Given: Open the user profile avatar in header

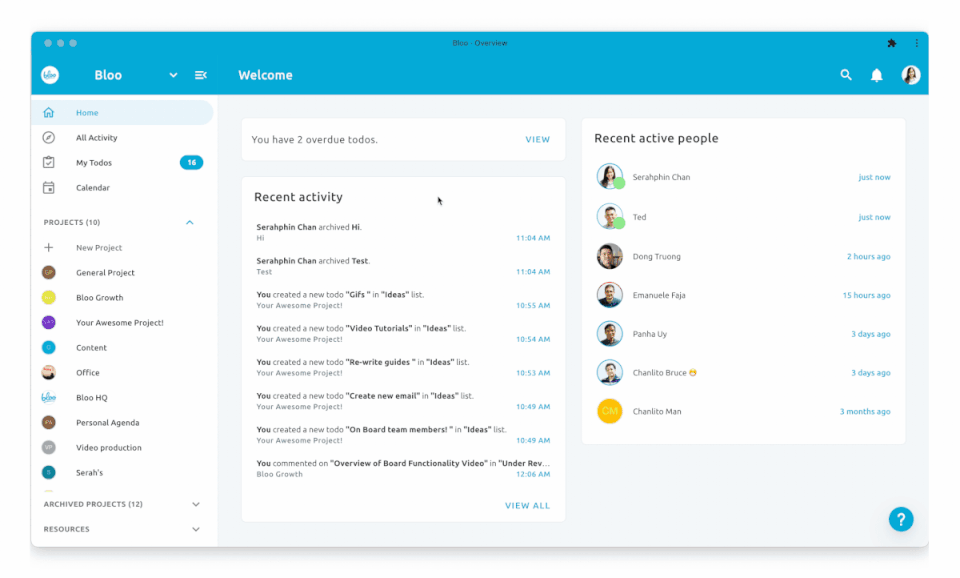Looking at the screenshot, I should pyautogui.click(x=910, y=75).
